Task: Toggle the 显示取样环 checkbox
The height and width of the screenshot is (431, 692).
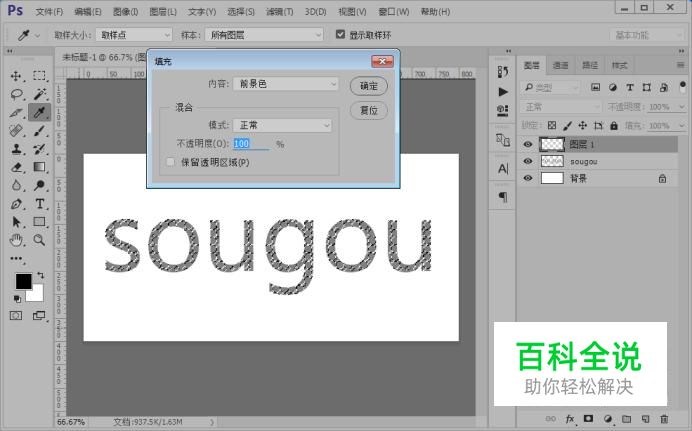Action: [x=340, y=34]
